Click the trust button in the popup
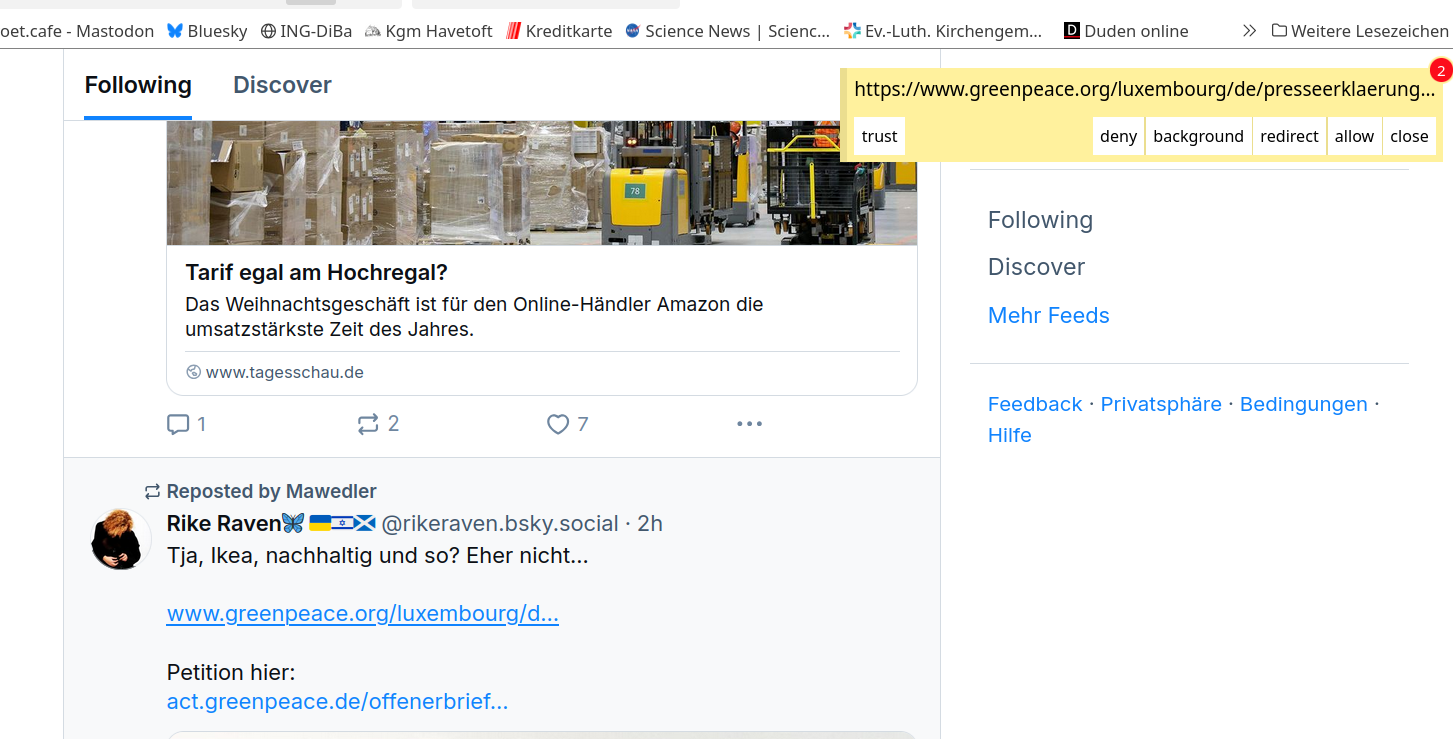 [x=879, y=136]
